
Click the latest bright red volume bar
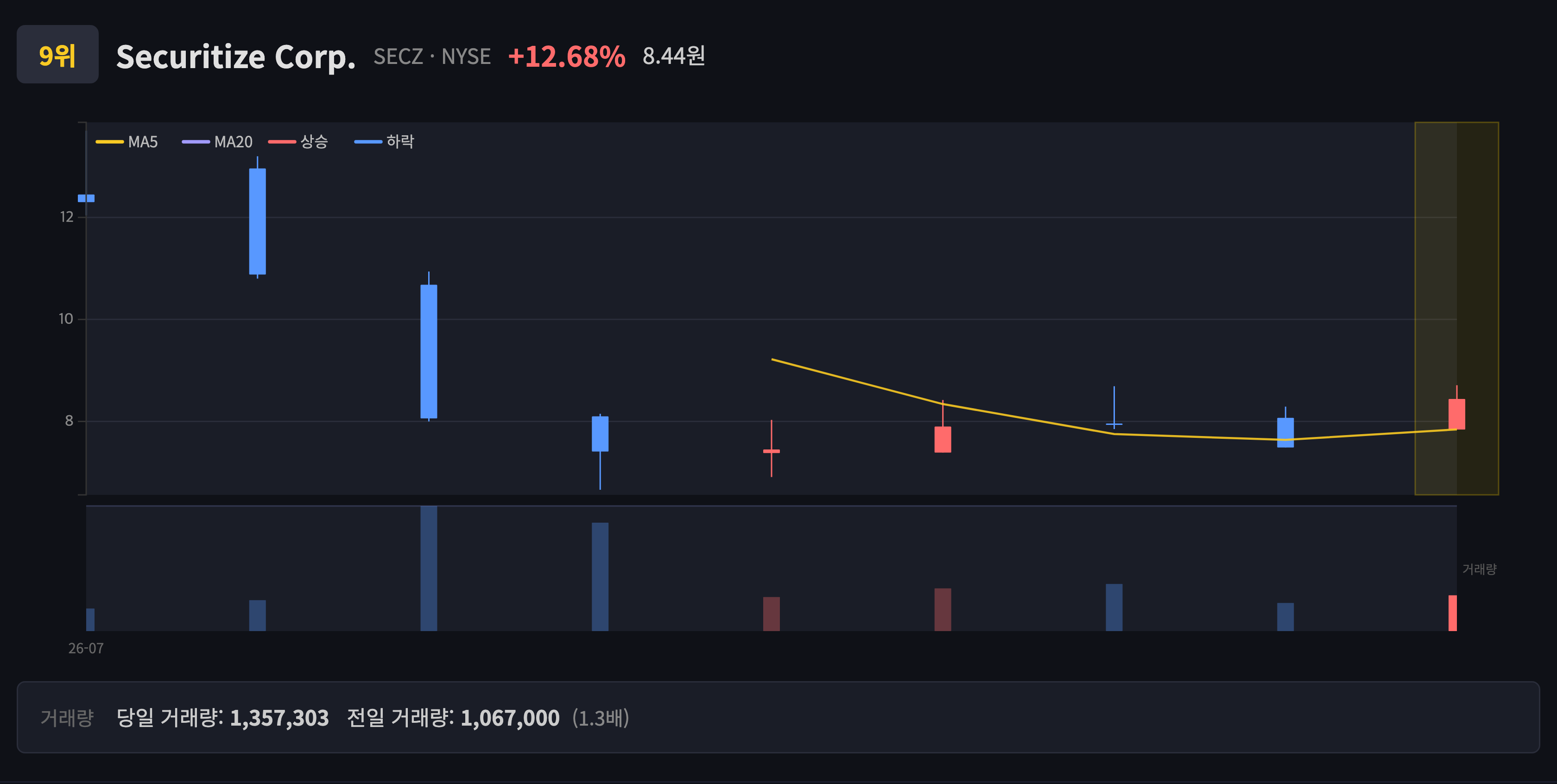pyautogui.click(x=1452, y=613)
